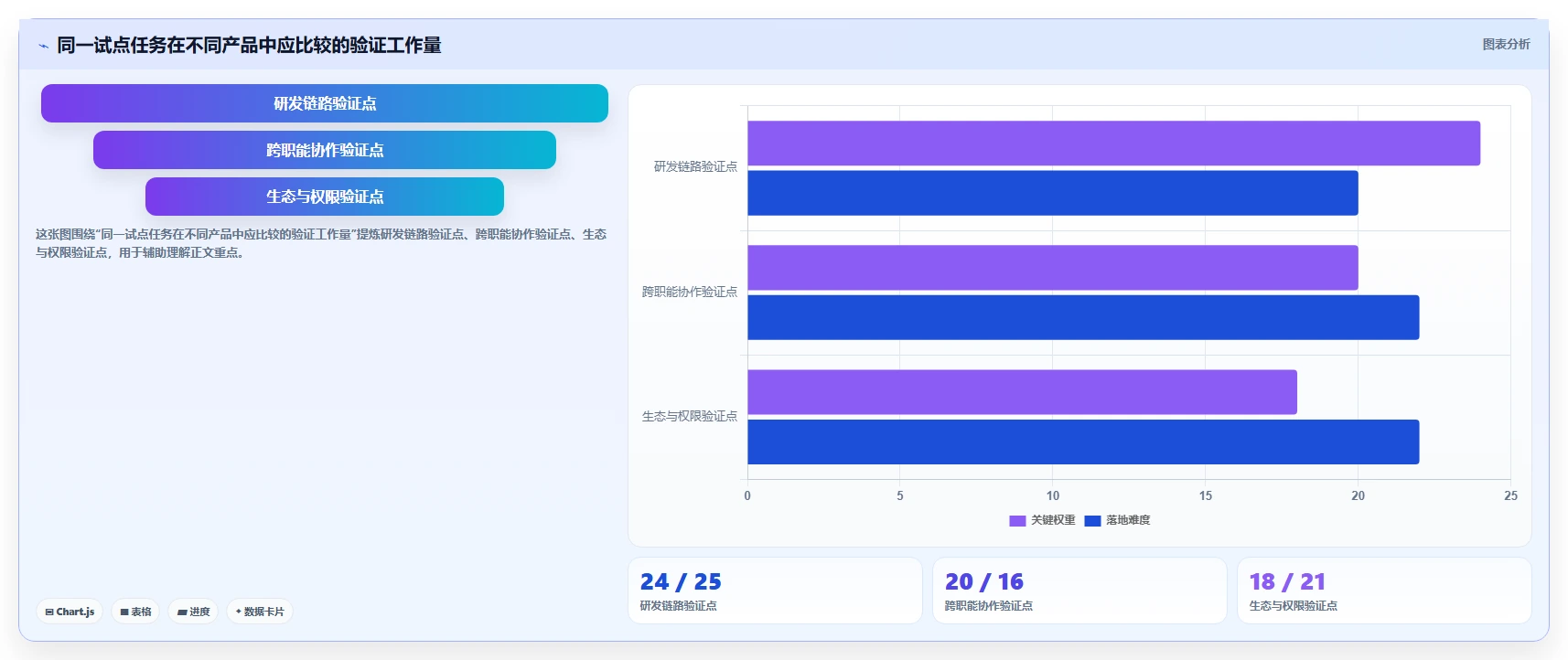Click the purple 关键权重 bar for 跨职能协作验证点
The image size is (1568, 660).
(x=1053, y=268)
